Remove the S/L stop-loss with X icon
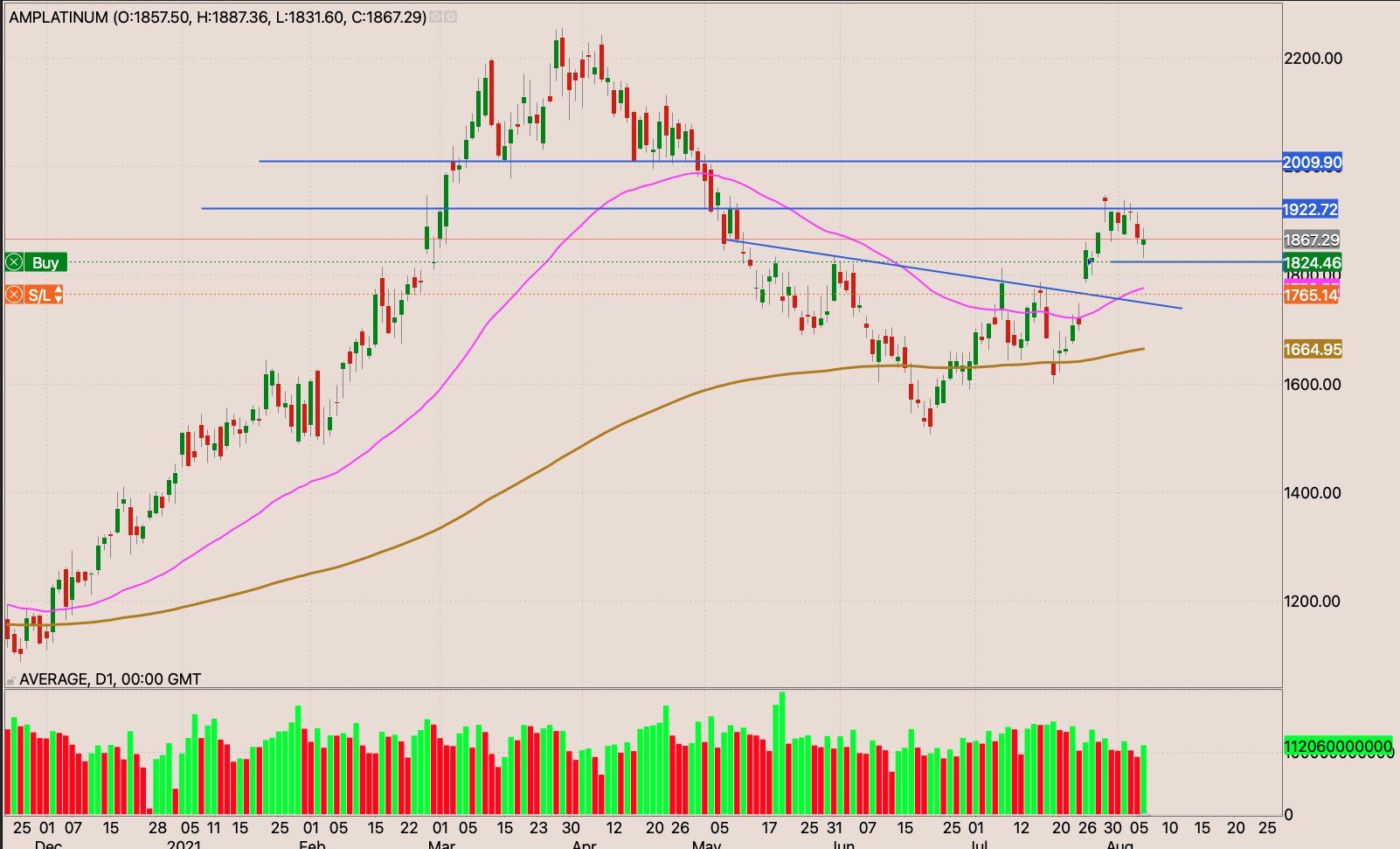The height and width of the screenshot is (849, 1400). click(14, 295)
